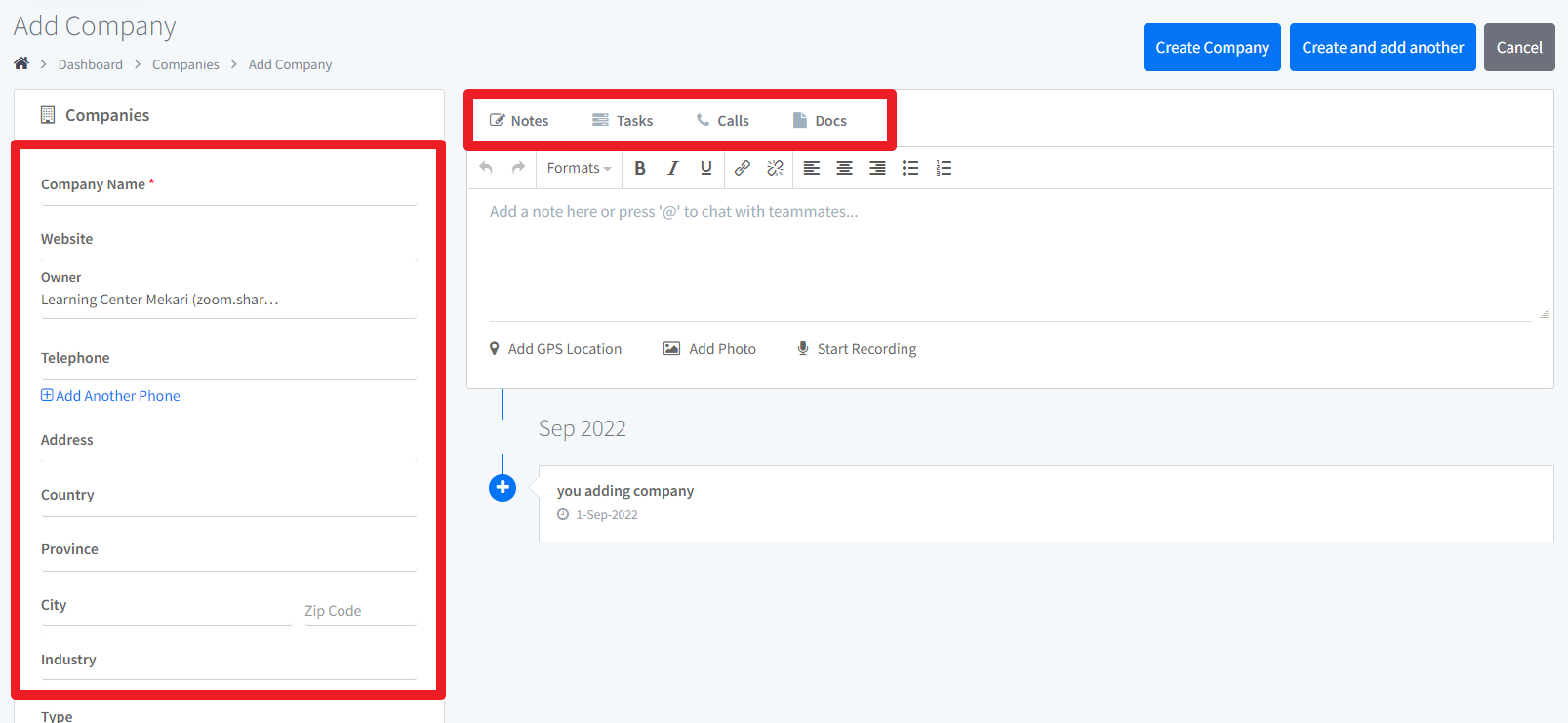Viewport: 1568px width, 723px height.
Task: Open the Formats dropdown
Action: pyautogui.click(x=579, y=168)
